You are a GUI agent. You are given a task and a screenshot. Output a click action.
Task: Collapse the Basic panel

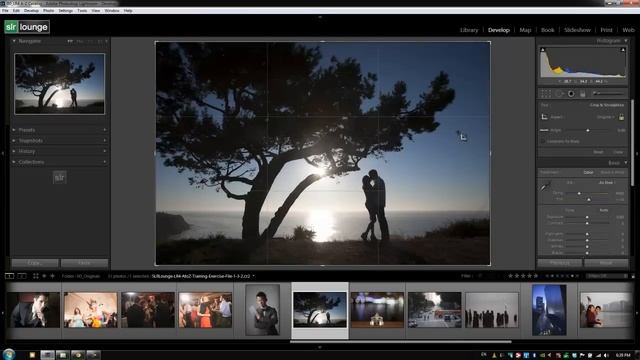[626, 163]
